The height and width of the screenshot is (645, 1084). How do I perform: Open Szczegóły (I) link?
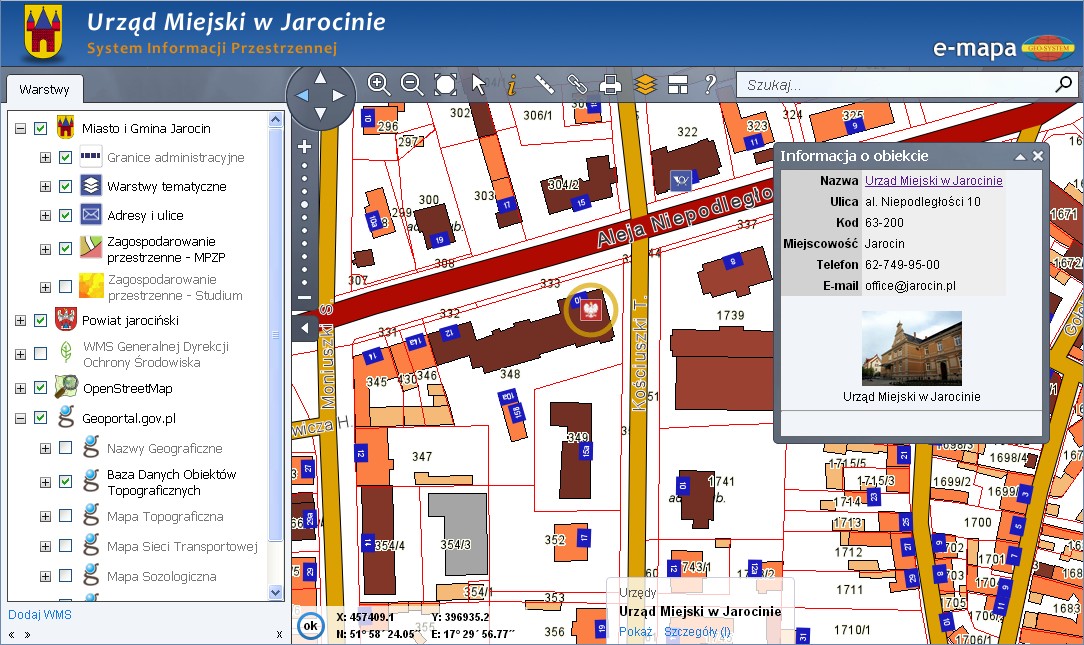(x=697, y=631)
